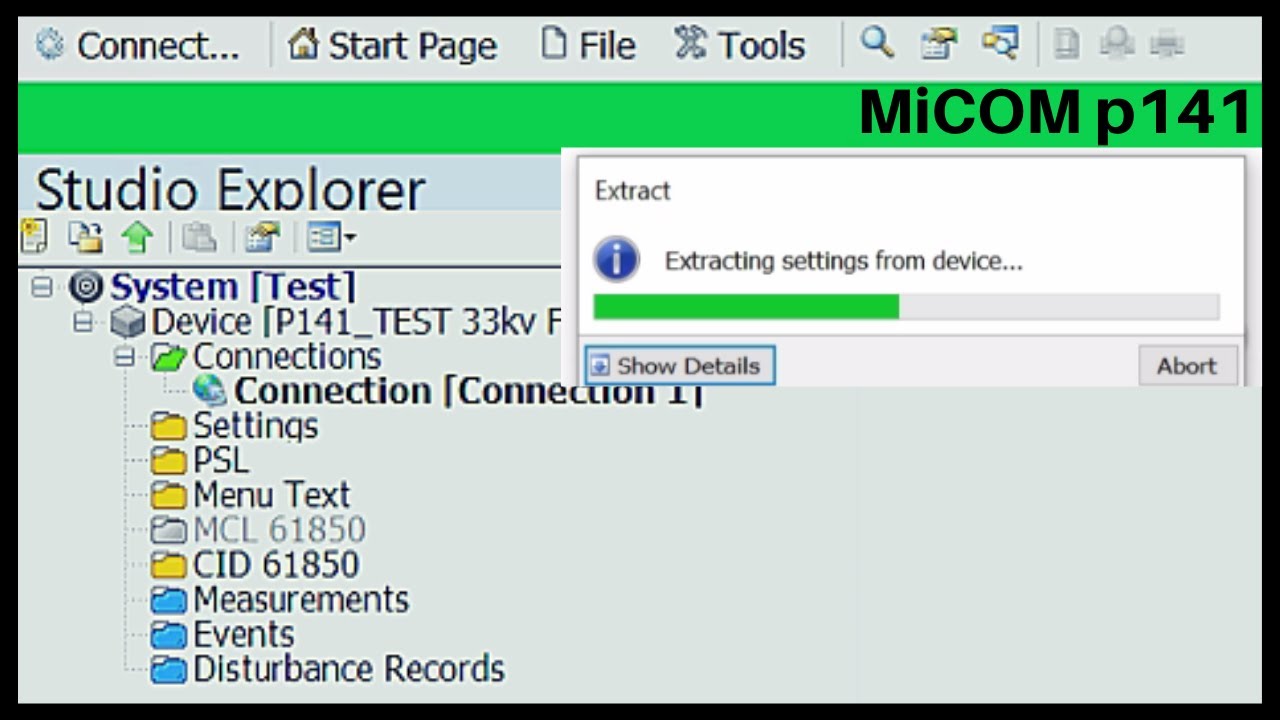
Task: Click the properties icon next to the magnifier
Action: point(938,43)
